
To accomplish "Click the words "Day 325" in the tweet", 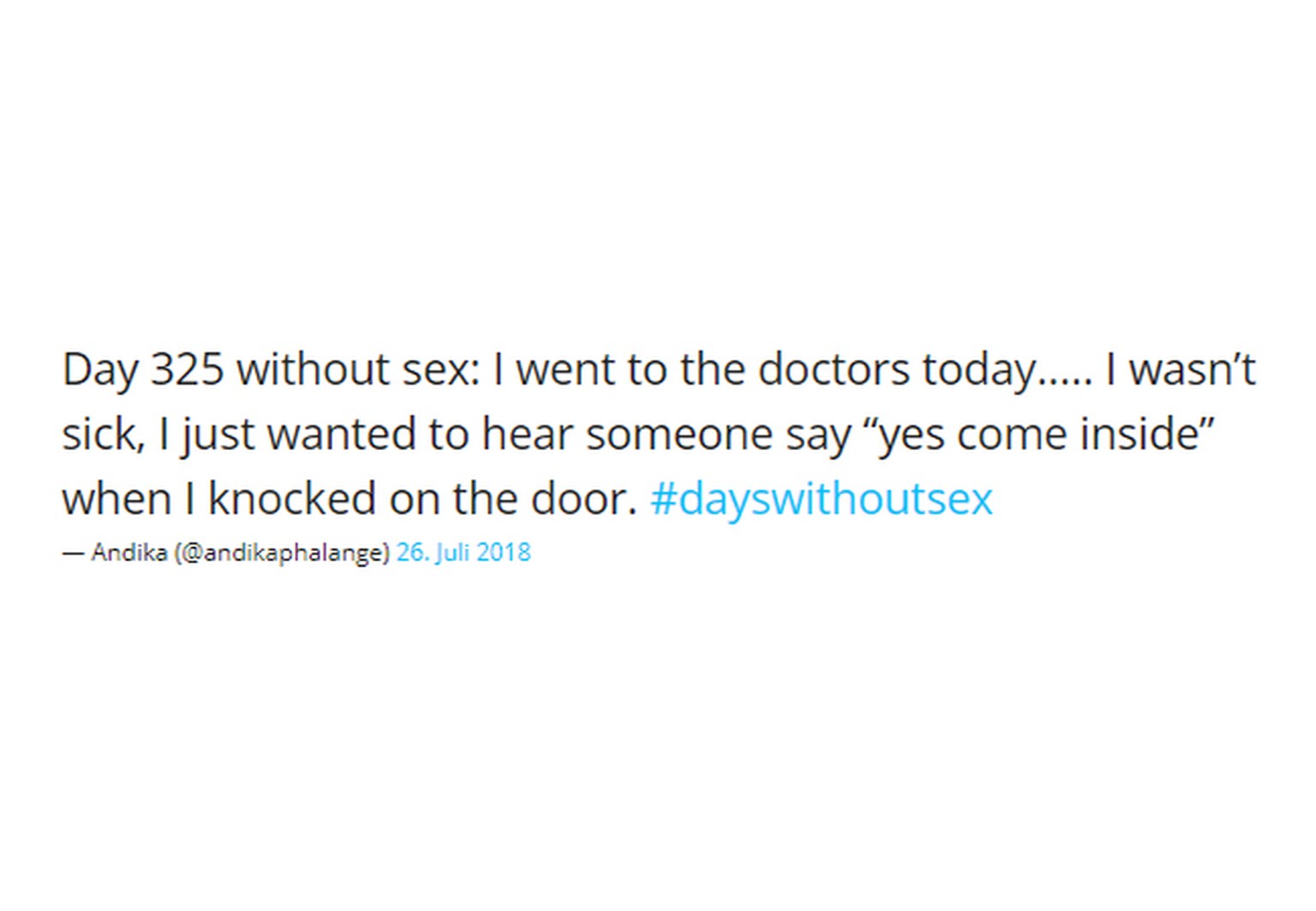I will click(x=143, y=370).
